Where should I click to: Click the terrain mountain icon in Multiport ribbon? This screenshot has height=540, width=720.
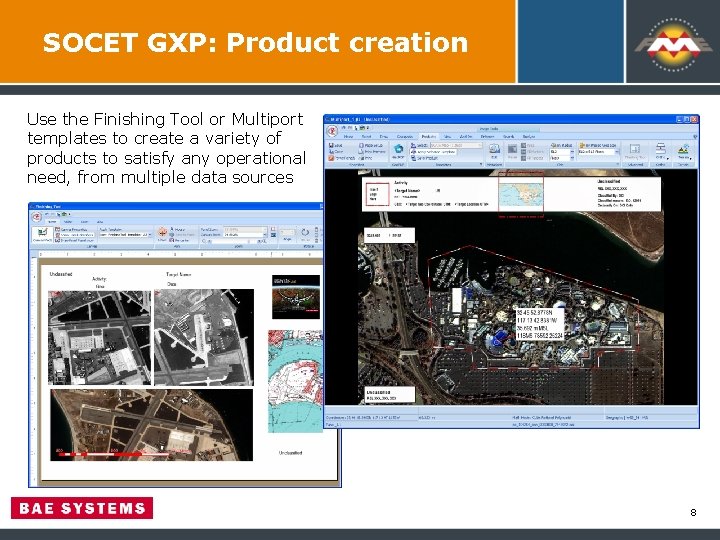coord(683,149)
